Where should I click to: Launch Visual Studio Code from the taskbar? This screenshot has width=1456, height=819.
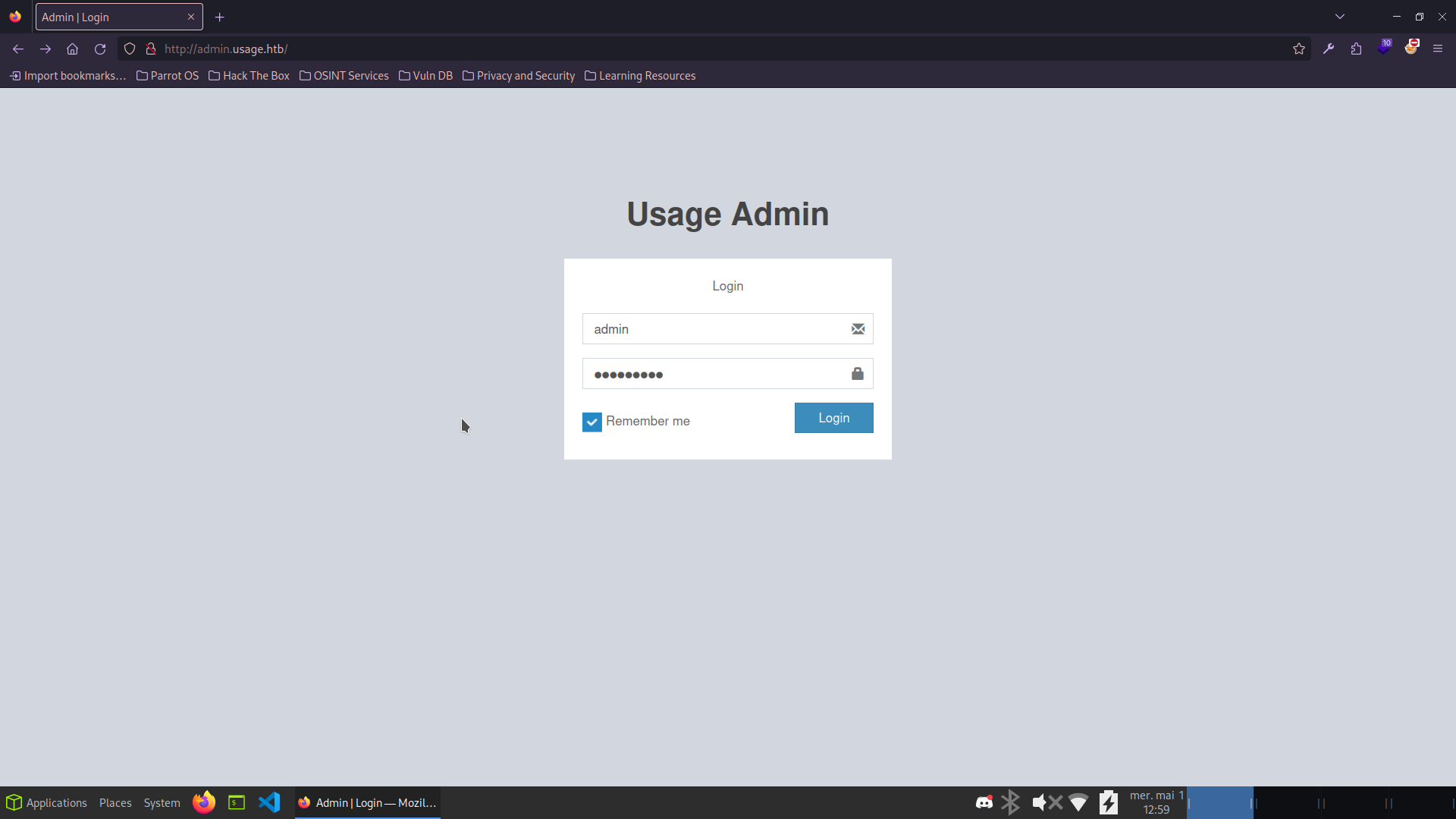(269, 802)
